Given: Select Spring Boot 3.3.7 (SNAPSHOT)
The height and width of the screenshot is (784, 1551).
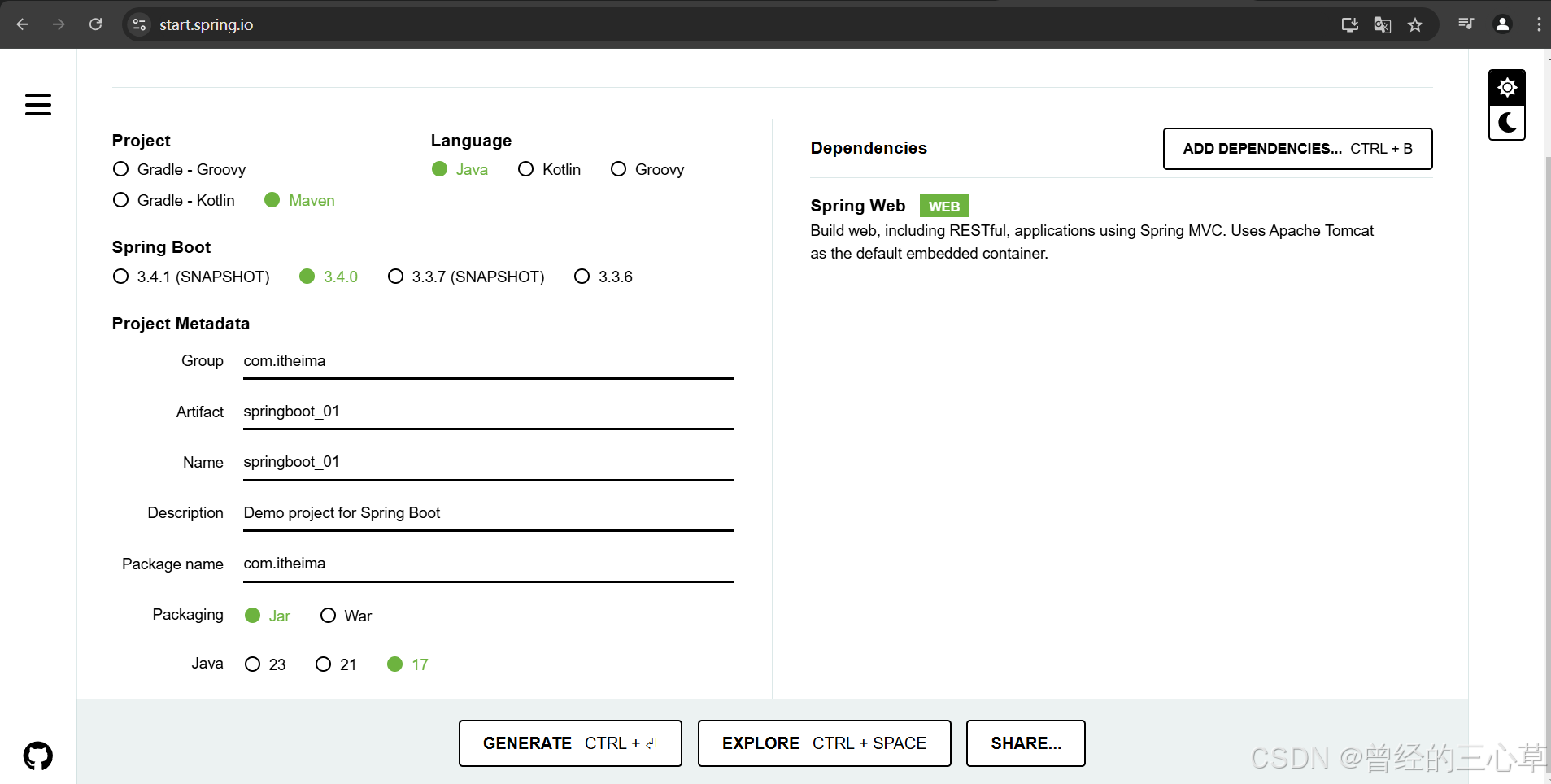Looking at the screenshot, I should 466,277.
